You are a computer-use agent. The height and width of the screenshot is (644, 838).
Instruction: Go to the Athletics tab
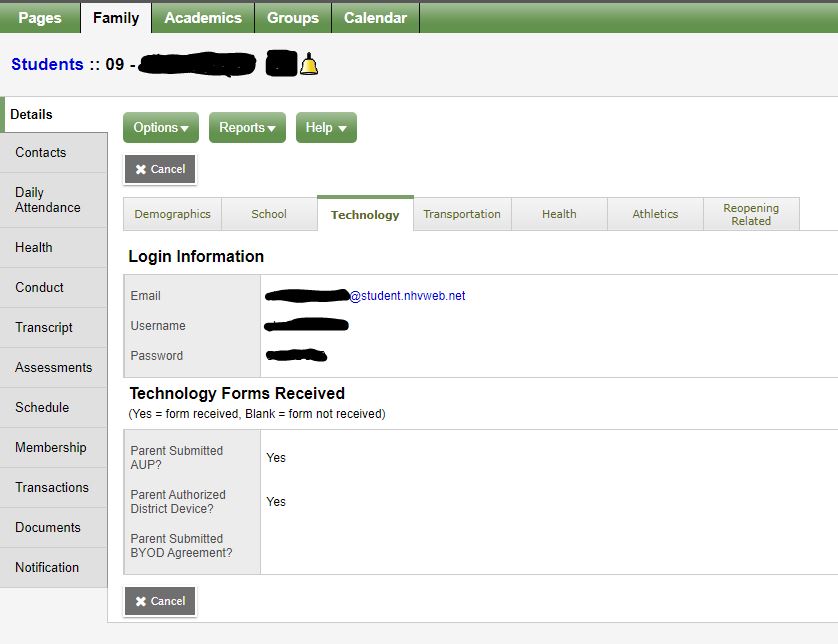[655, 214]
